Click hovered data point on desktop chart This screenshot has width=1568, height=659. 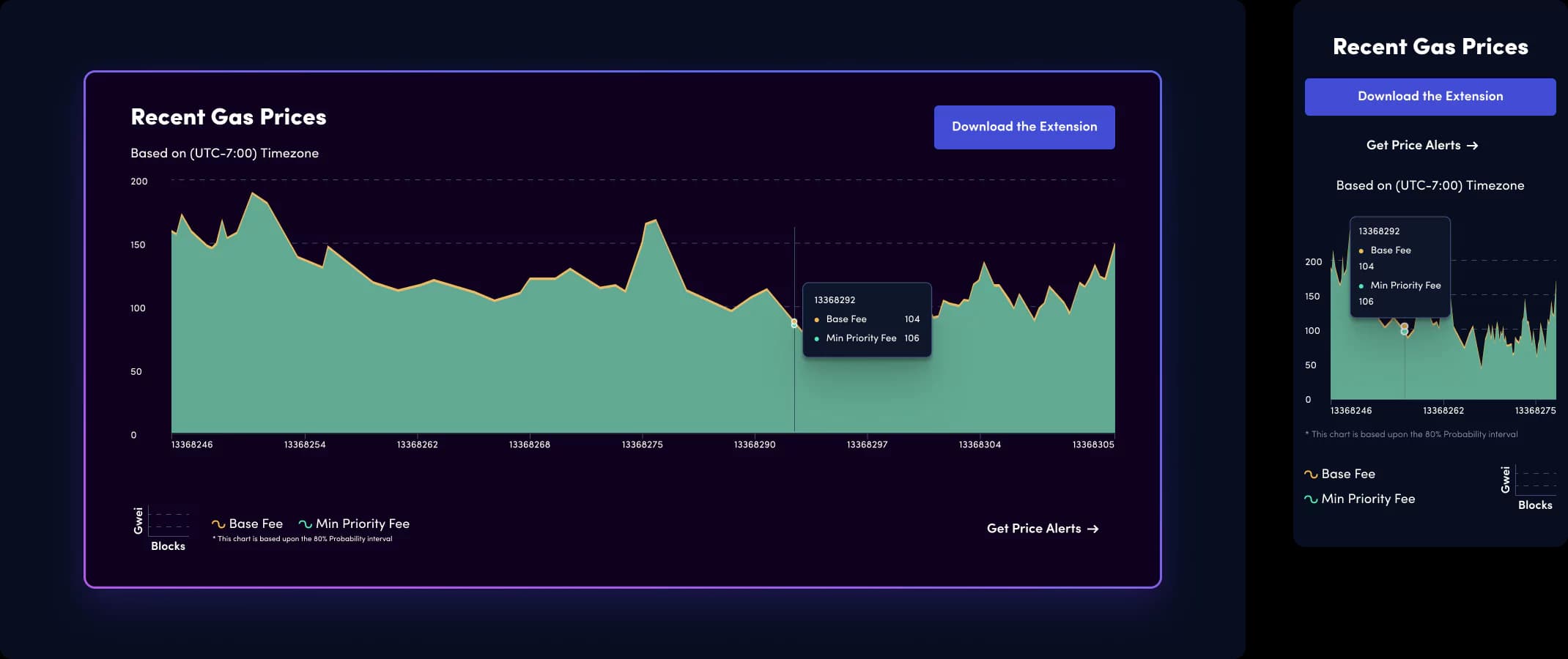coord(794,323)
